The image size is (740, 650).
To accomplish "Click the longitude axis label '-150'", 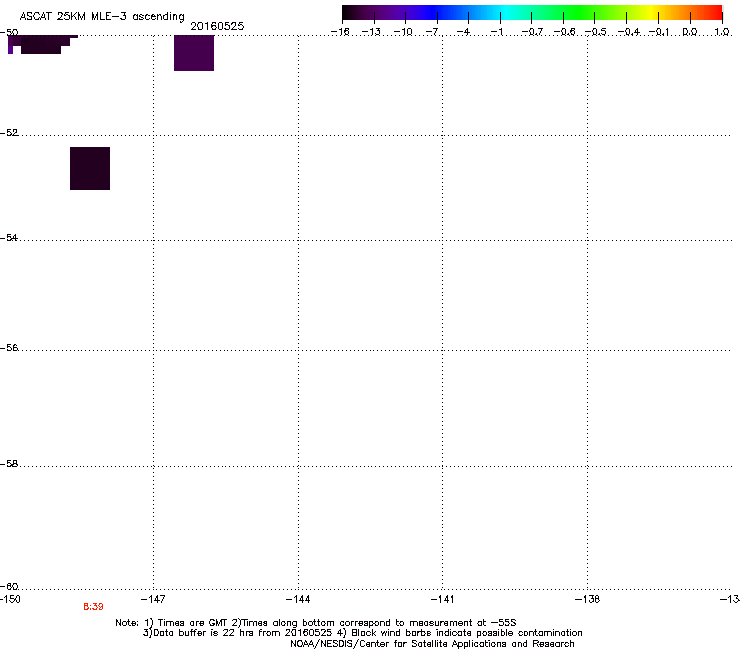I will 10,599.
